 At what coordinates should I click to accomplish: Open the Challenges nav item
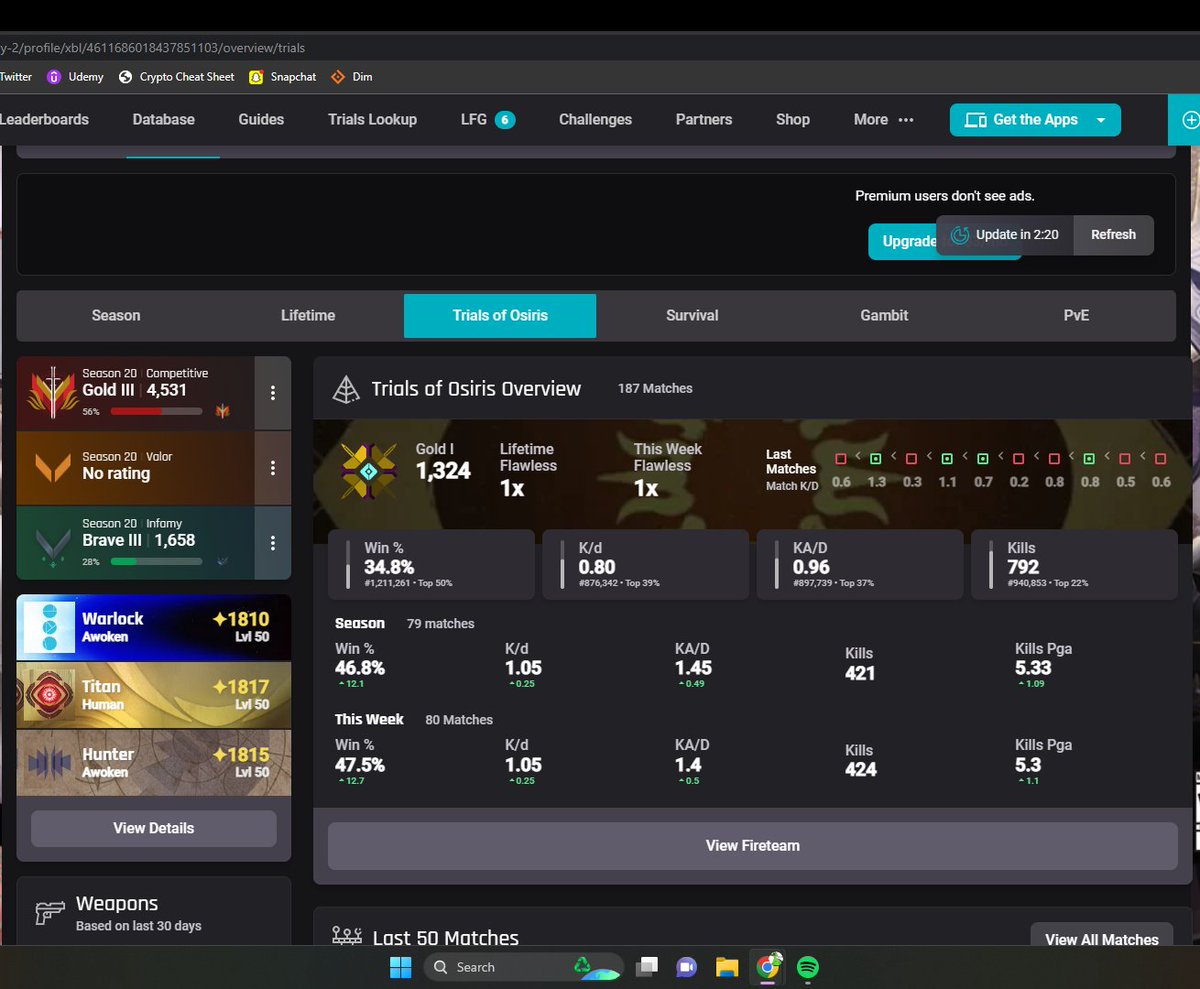point(595,119)
